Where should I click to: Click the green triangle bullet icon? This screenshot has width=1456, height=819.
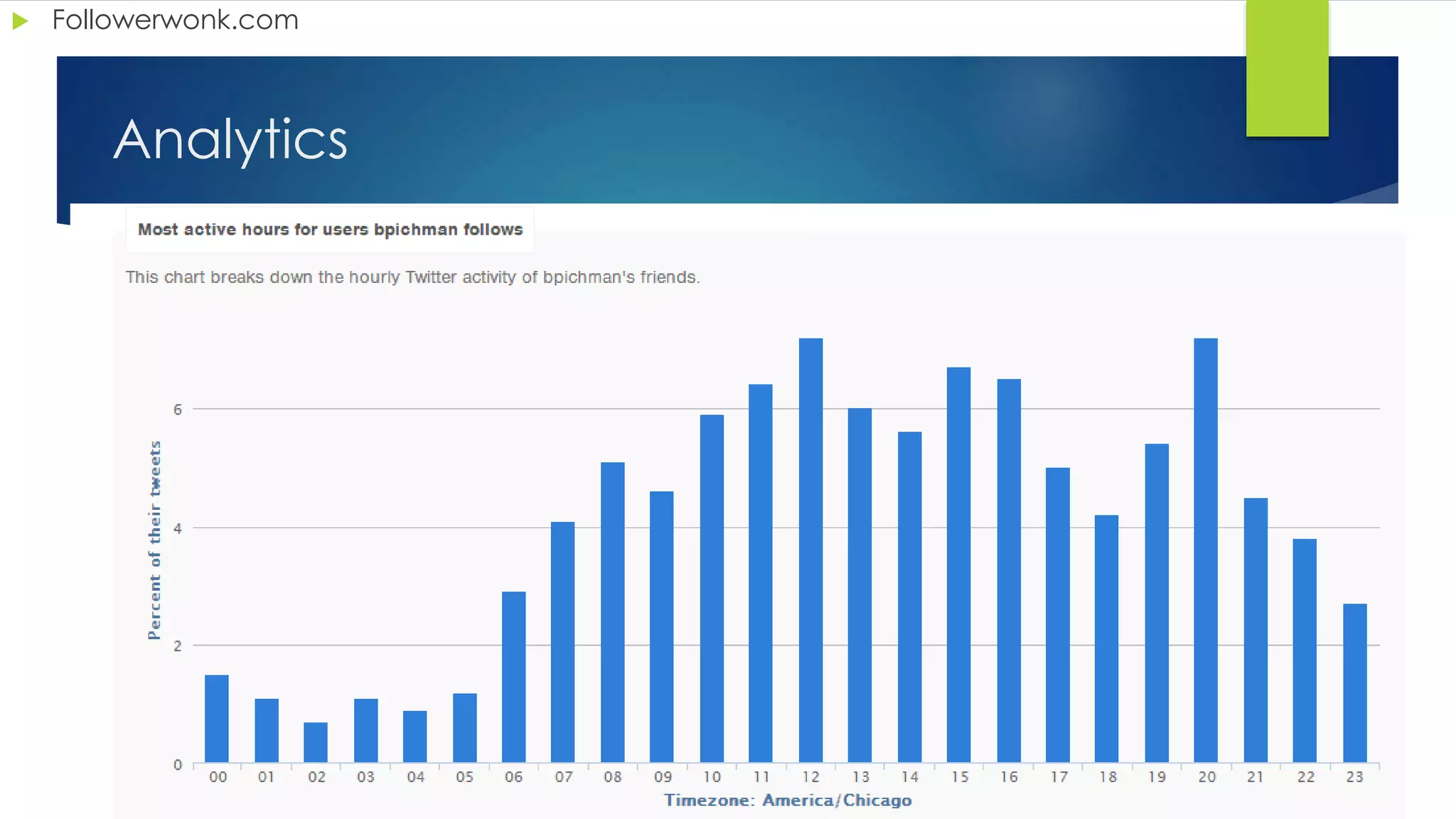tap(20, 21)
